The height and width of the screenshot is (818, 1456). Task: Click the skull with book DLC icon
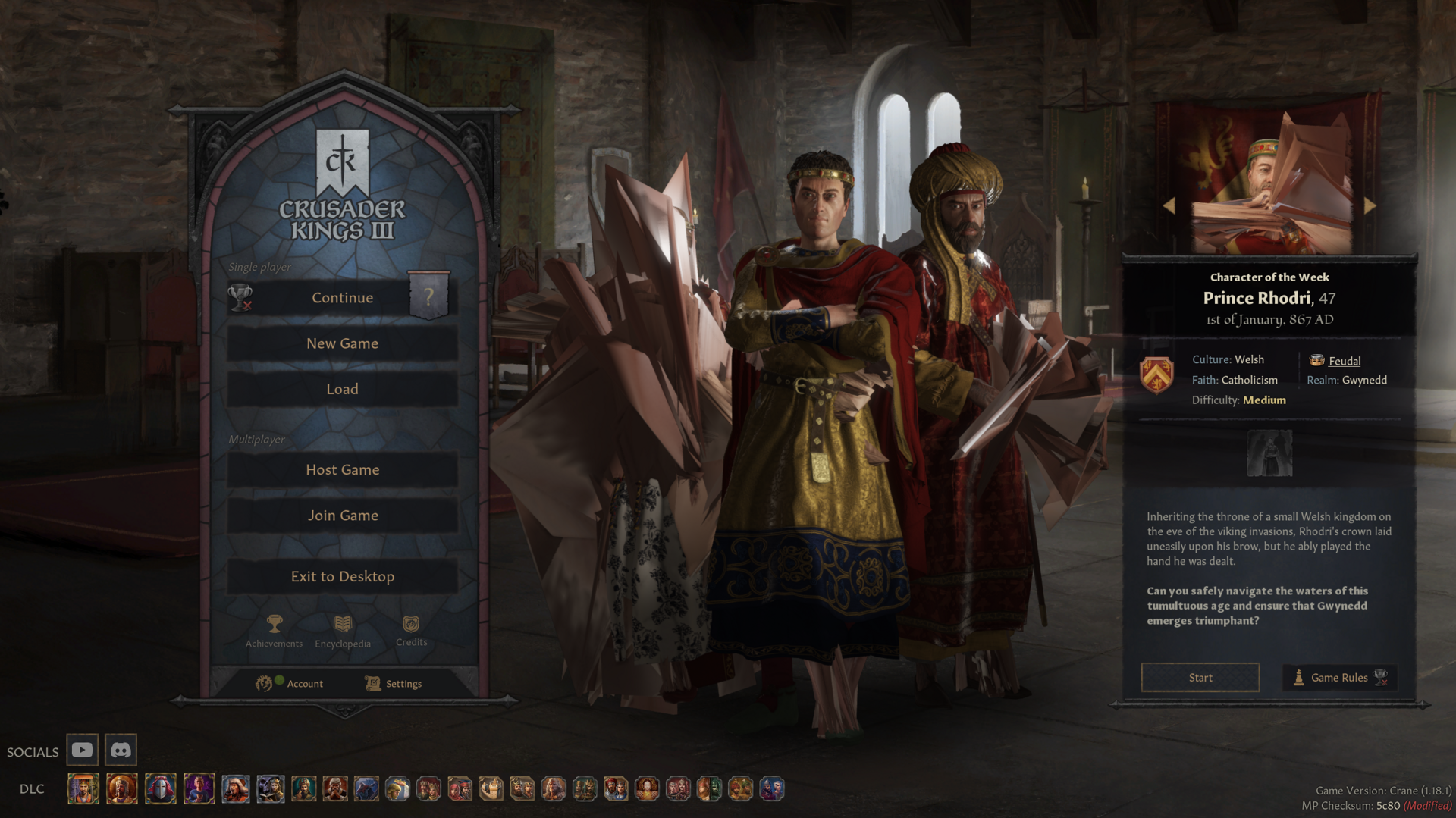pyautogui.click(x=271, y=788)
